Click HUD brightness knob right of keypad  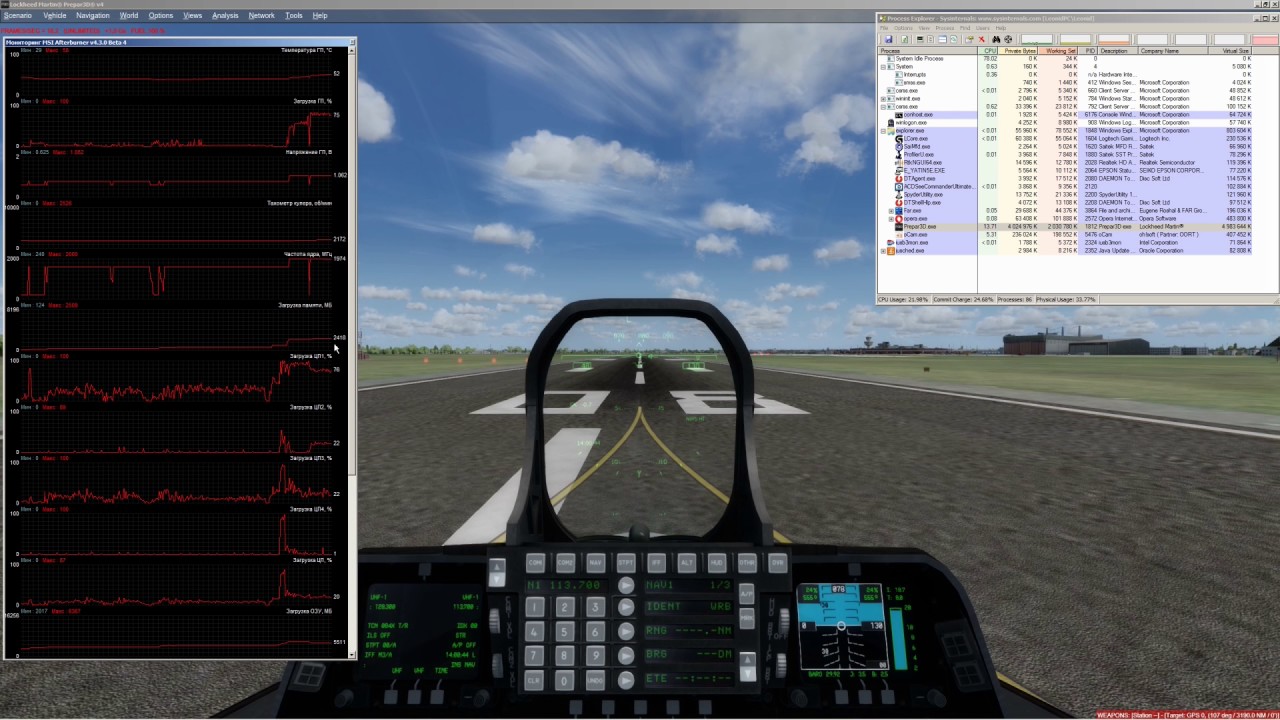[784, 621]
